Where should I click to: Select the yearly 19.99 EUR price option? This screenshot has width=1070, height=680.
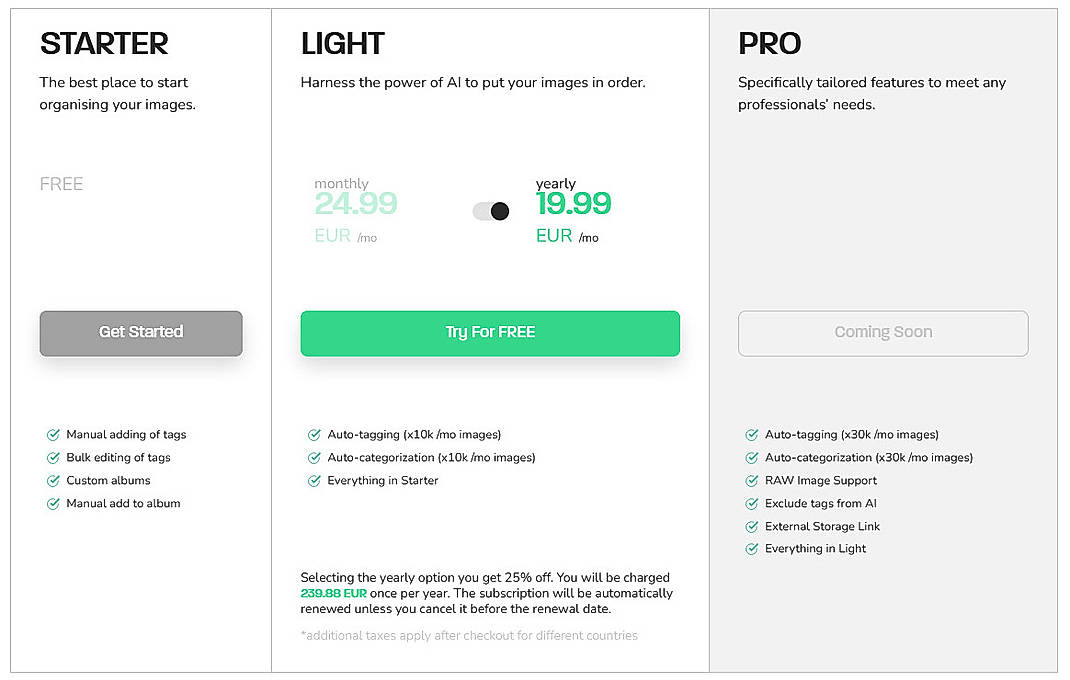576,203
